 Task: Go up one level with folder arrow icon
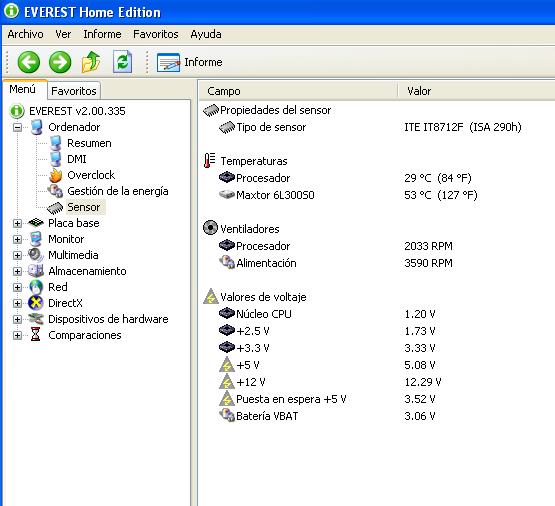click(x=91, y=62)
